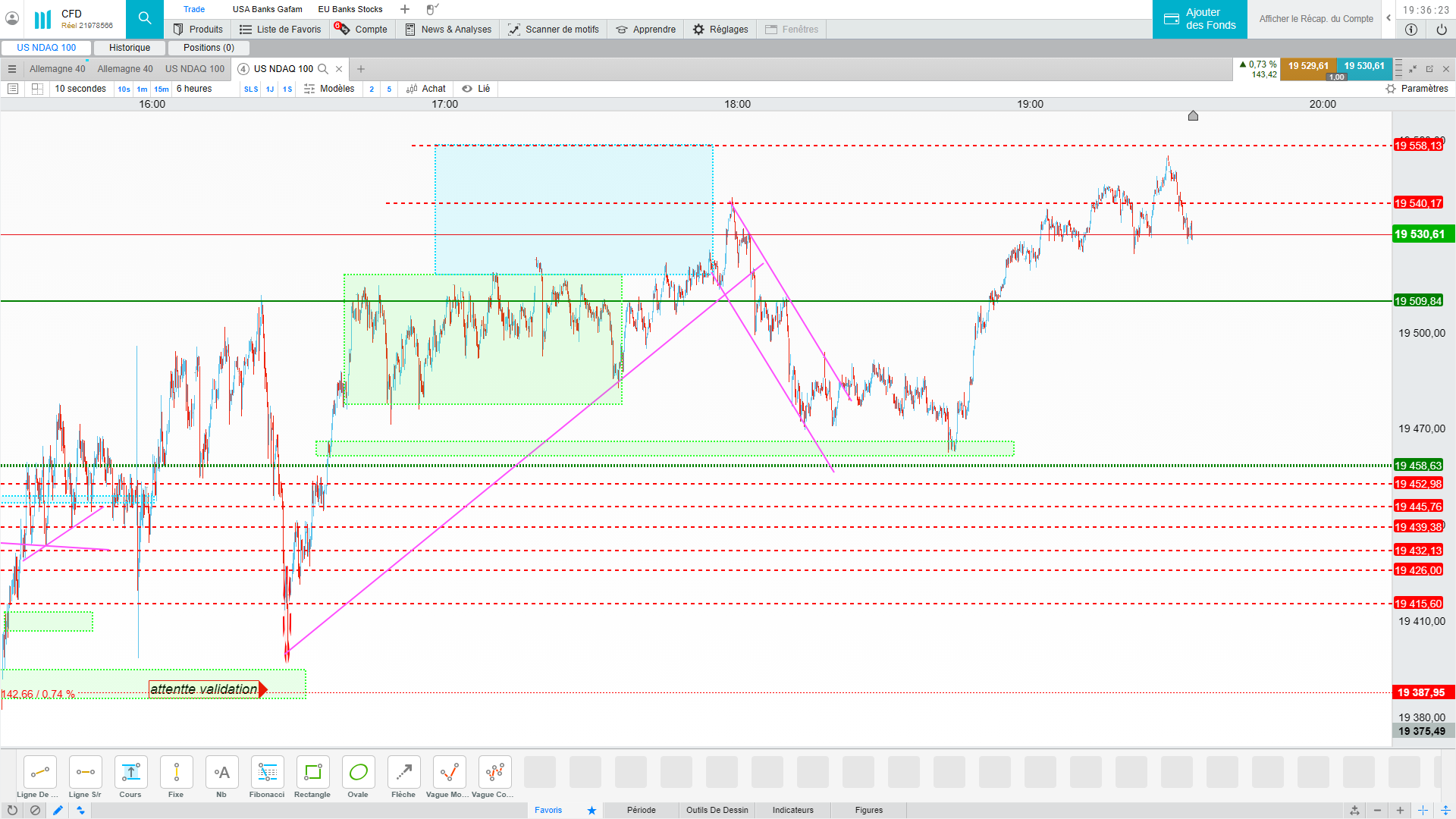This screenshot has height=819, width=1456.
Task: Open the 6 heures range dropdown
Action: pos(194,89)
